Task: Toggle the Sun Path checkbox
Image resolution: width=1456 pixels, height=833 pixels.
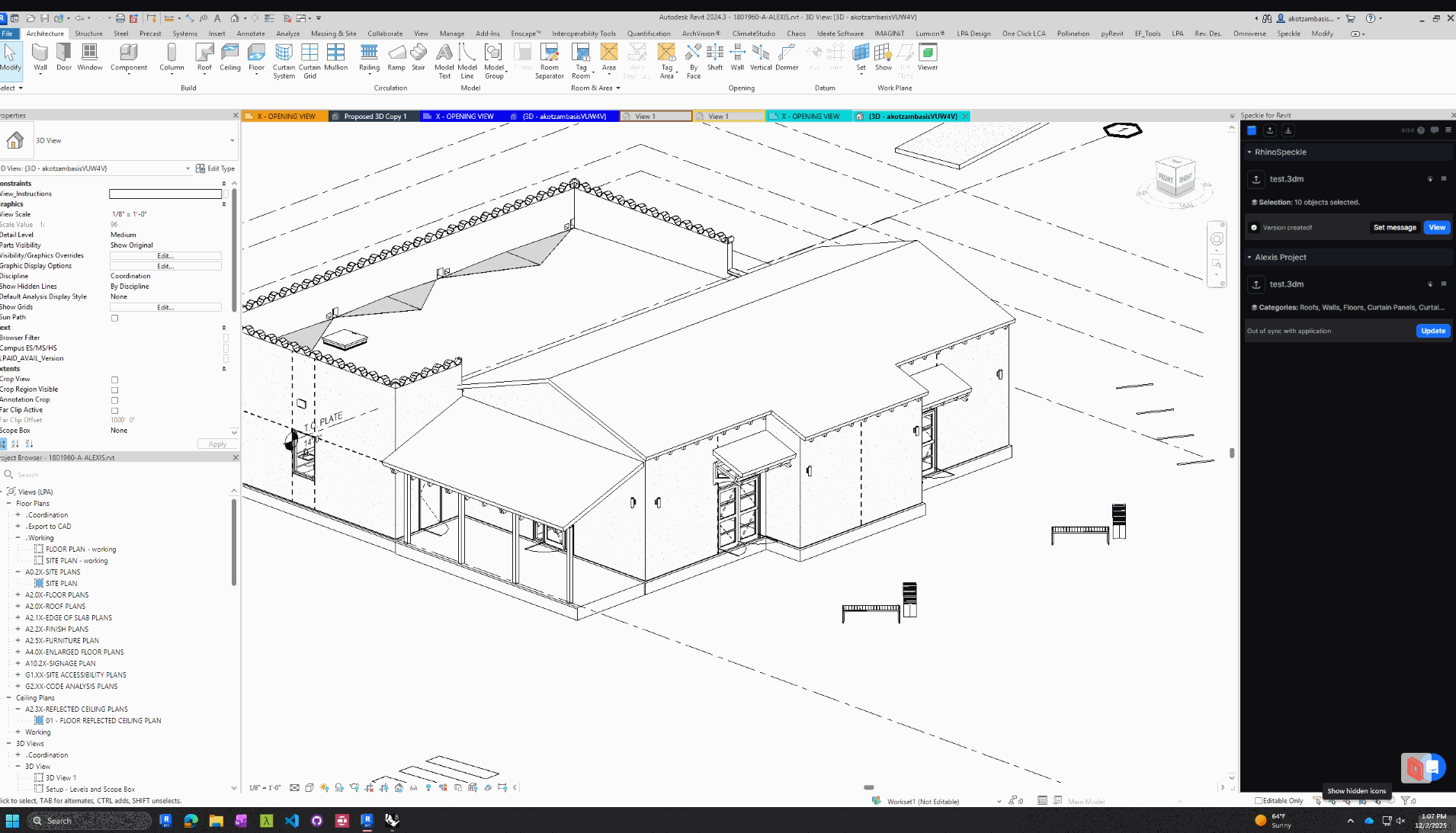Action: click(x=114, y=318)
